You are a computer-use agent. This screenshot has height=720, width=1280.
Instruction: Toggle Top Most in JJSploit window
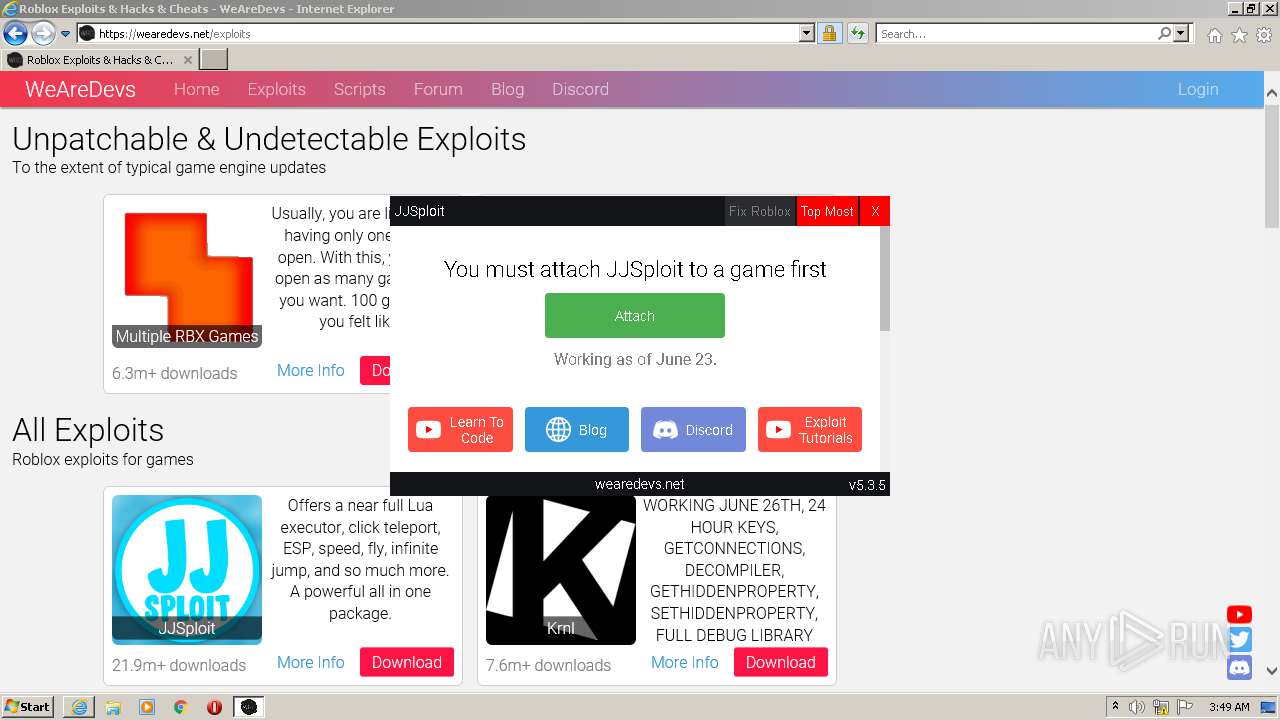pos(827,211)
